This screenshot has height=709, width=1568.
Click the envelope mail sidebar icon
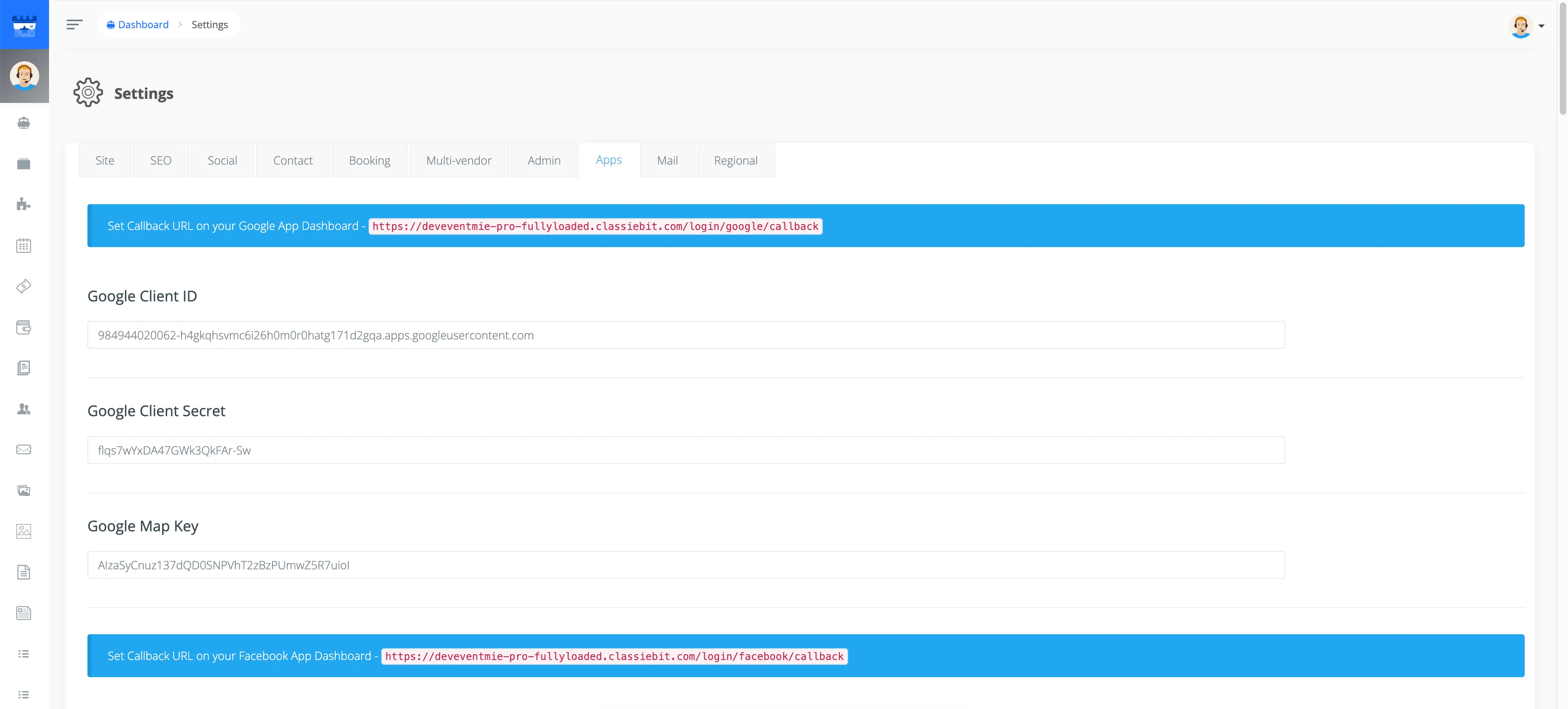pos(24,450)
